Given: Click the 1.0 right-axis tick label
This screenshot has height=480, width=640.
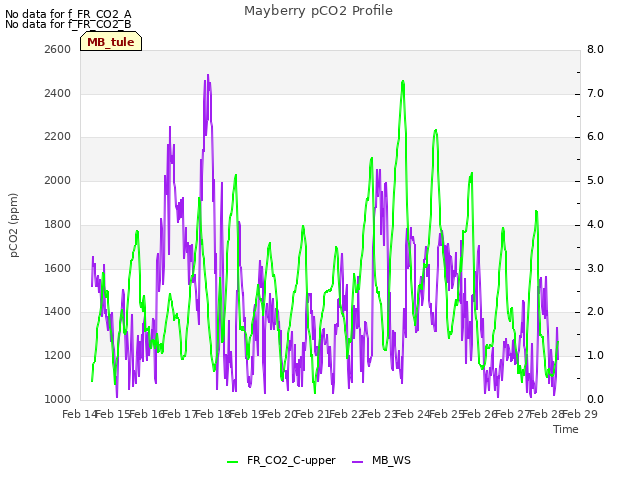Looking at the screenshot, I should click(x=595, y=356).
